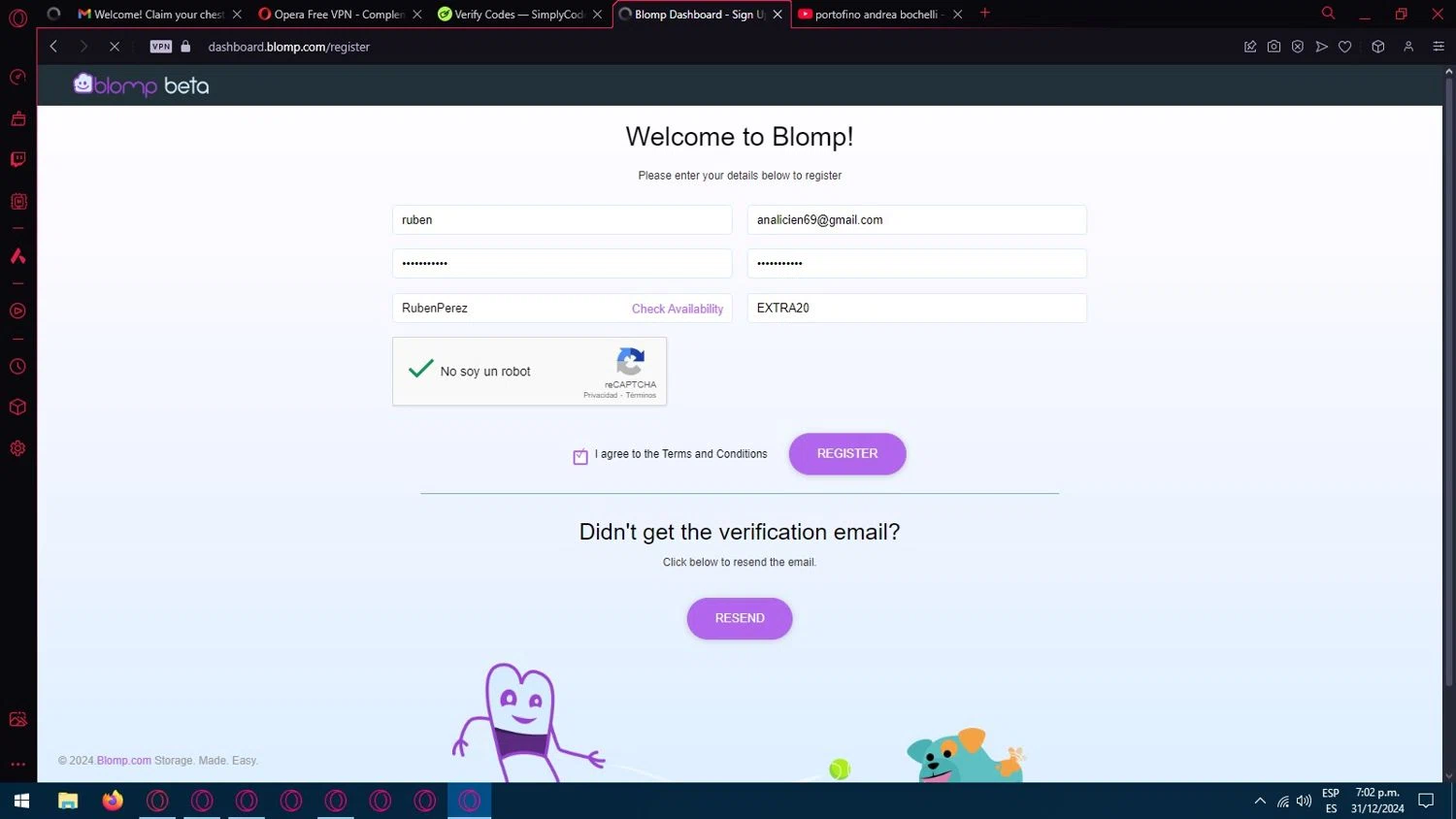Viewport: 1456px width, 819px height.
Task: Open the Windows notification center
Action: [x=1426, y=801]
